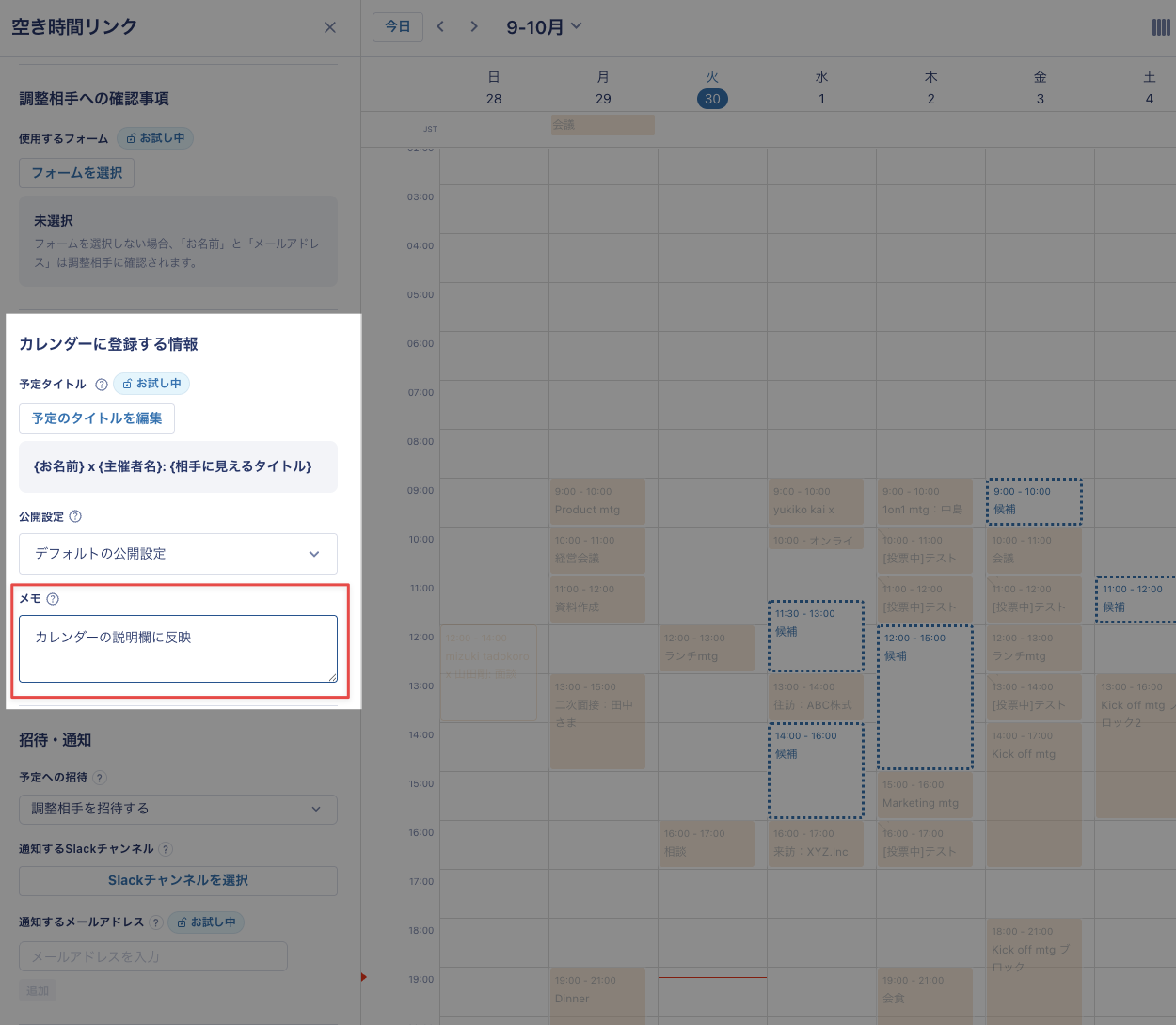Screen dimensions: 1176x1025
Task: Click help icon next to 予定タイトル
Action: [x=102, y=385]
